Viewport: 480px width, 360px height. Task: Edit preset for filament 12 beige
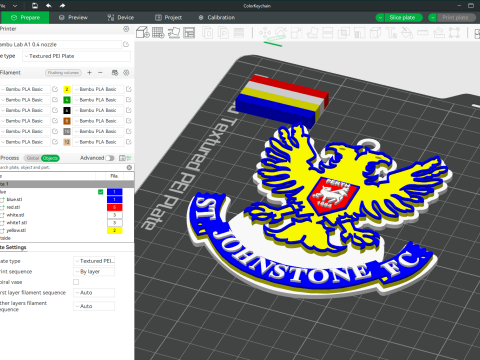(x=129, y=142)
